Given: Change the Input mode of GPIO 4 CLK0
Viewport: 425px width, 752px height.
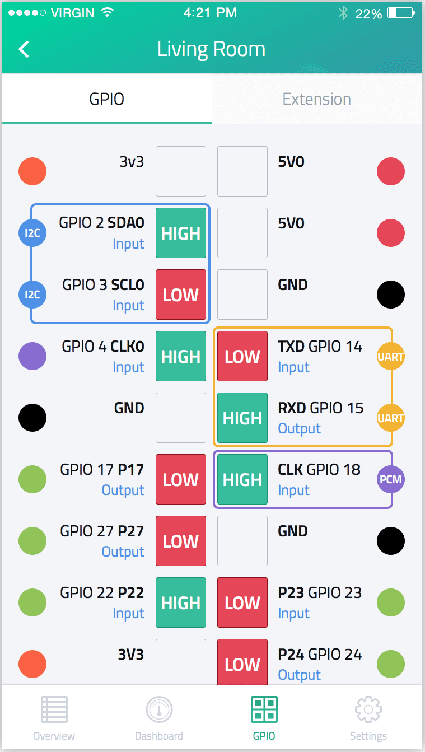Looking at the screenshot, I should [129, 367].
